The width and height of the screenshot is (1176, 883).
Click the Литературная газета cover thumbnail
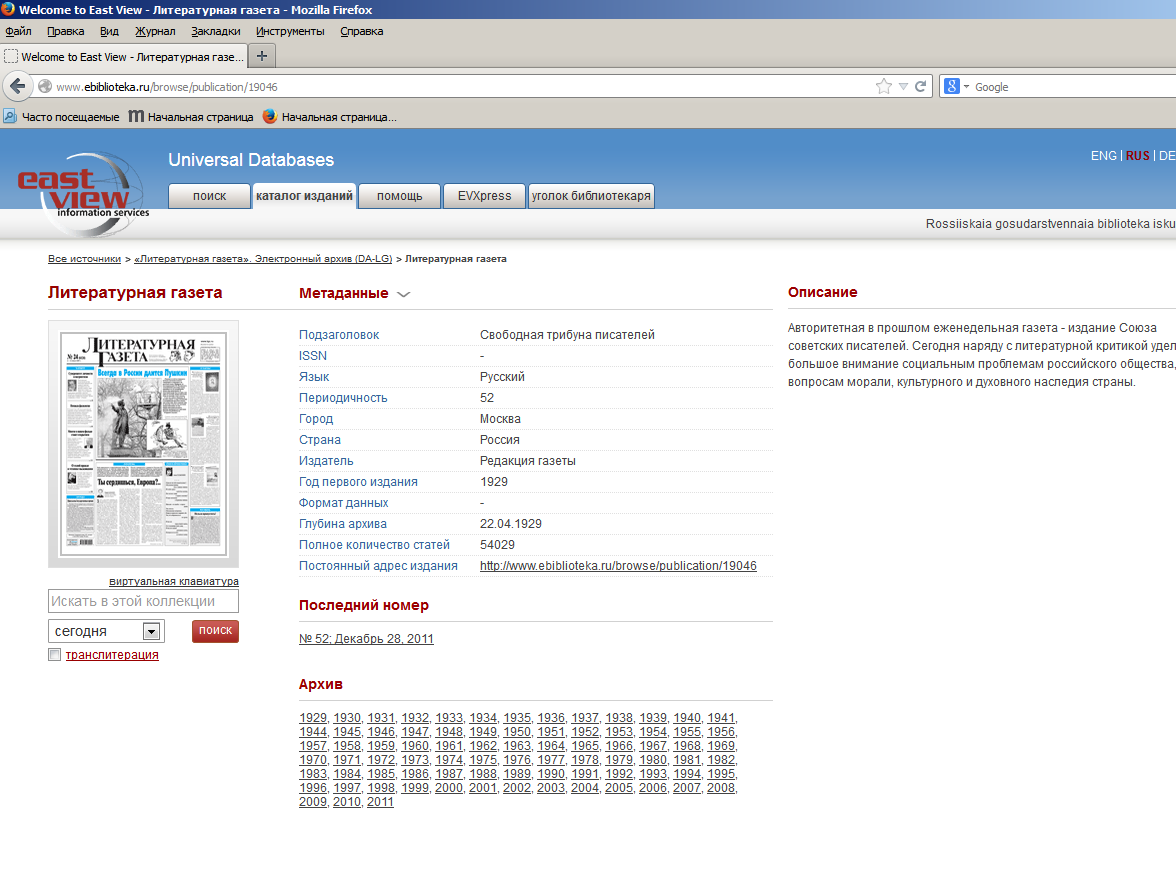143,444
